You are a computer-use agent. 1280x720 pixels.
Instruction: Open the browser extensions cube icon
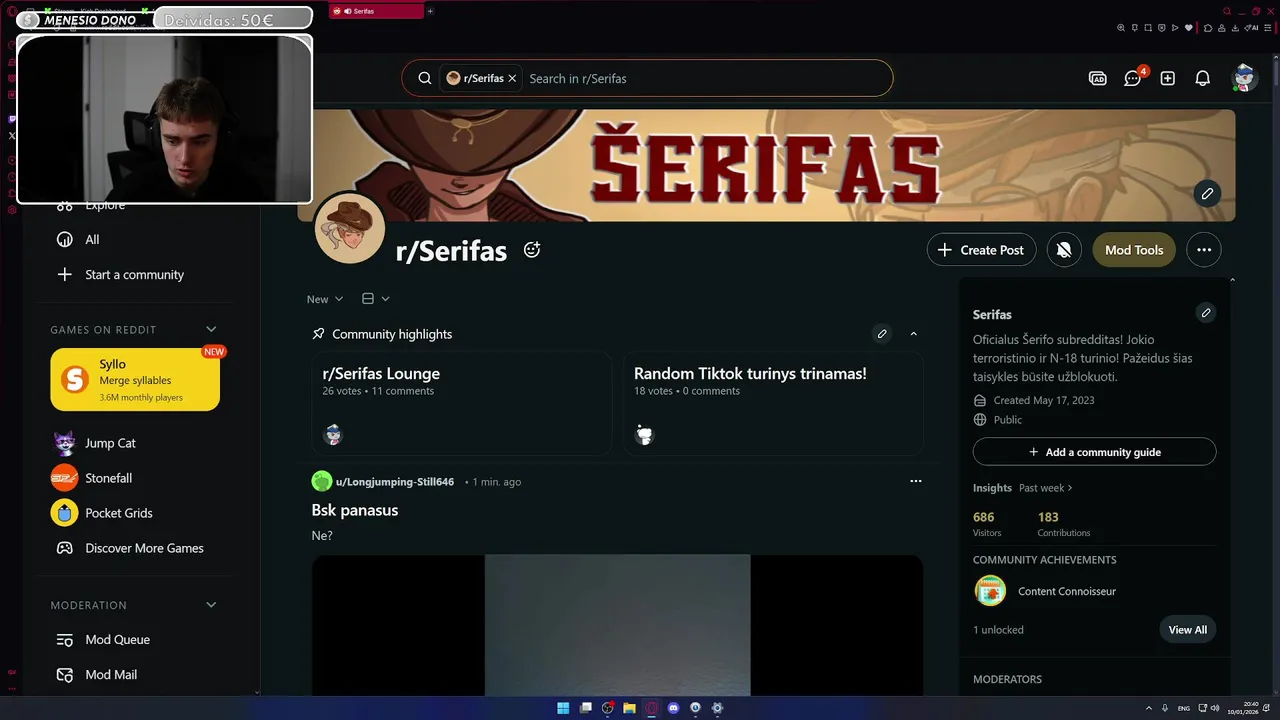(x=1208, y=28)
